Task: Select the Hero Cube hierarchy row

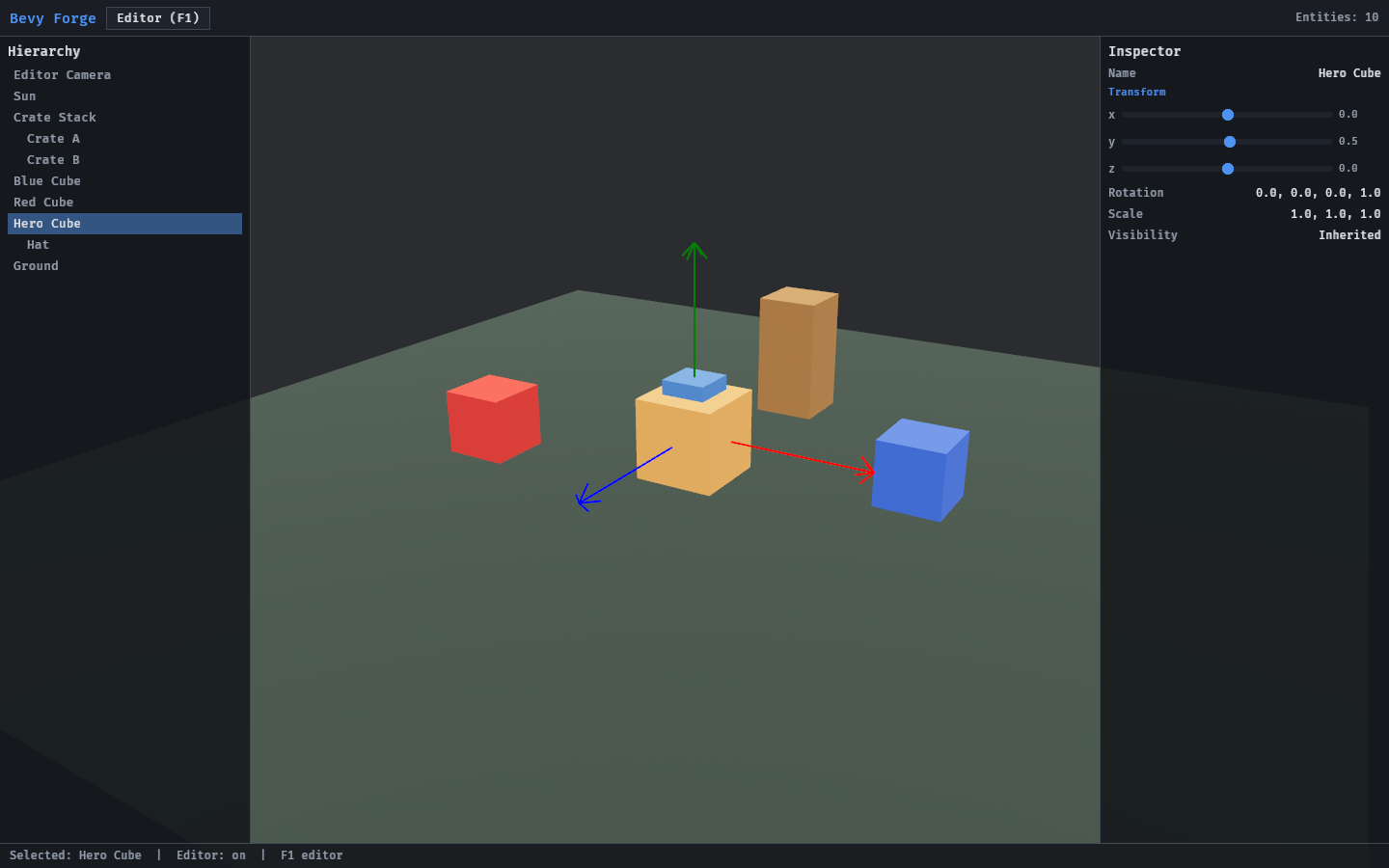Action: click(124, 224)
